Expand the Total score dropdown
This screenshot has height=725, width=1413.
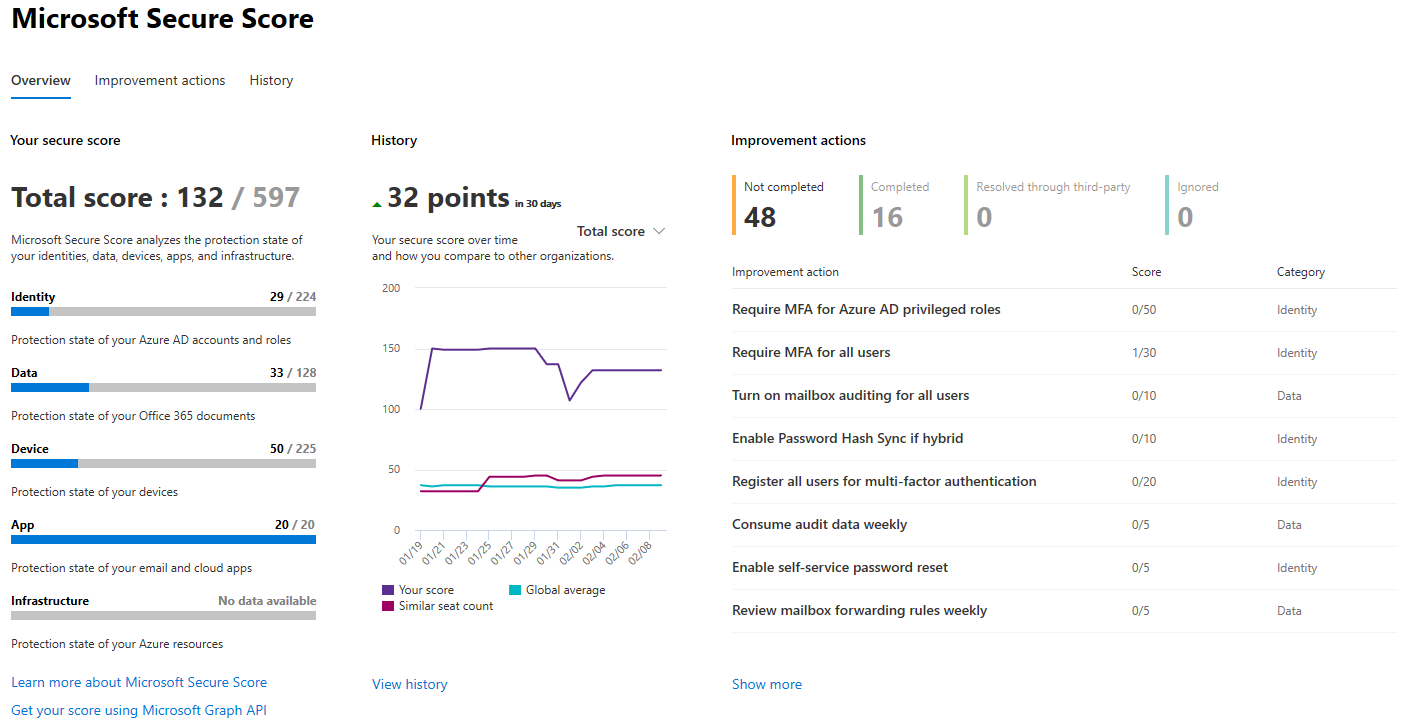[x=621, y=231]
